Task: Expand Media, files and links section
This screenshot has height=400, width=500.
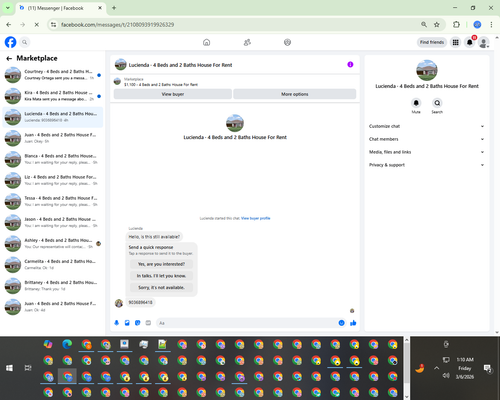Action: click(x=426, y=152)
